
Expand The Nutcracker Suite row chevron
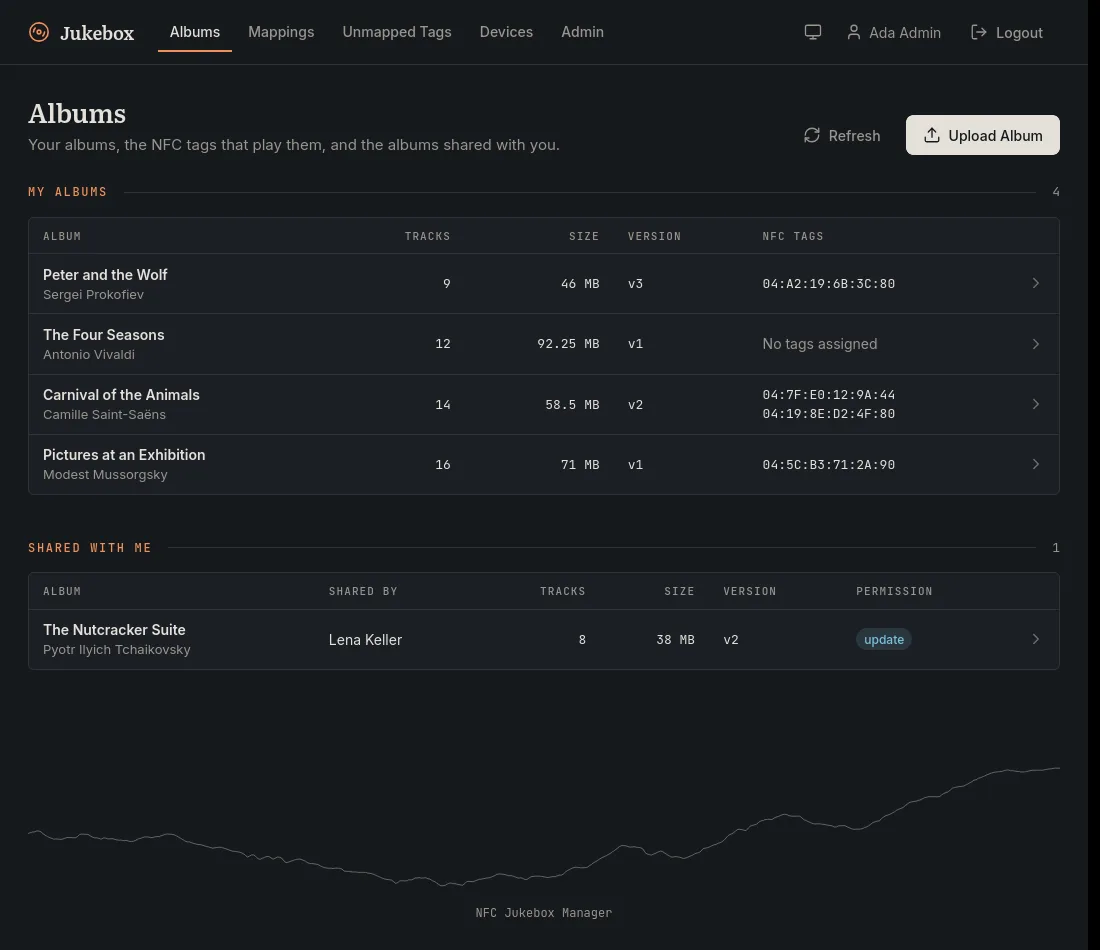tap(1035, 639)
